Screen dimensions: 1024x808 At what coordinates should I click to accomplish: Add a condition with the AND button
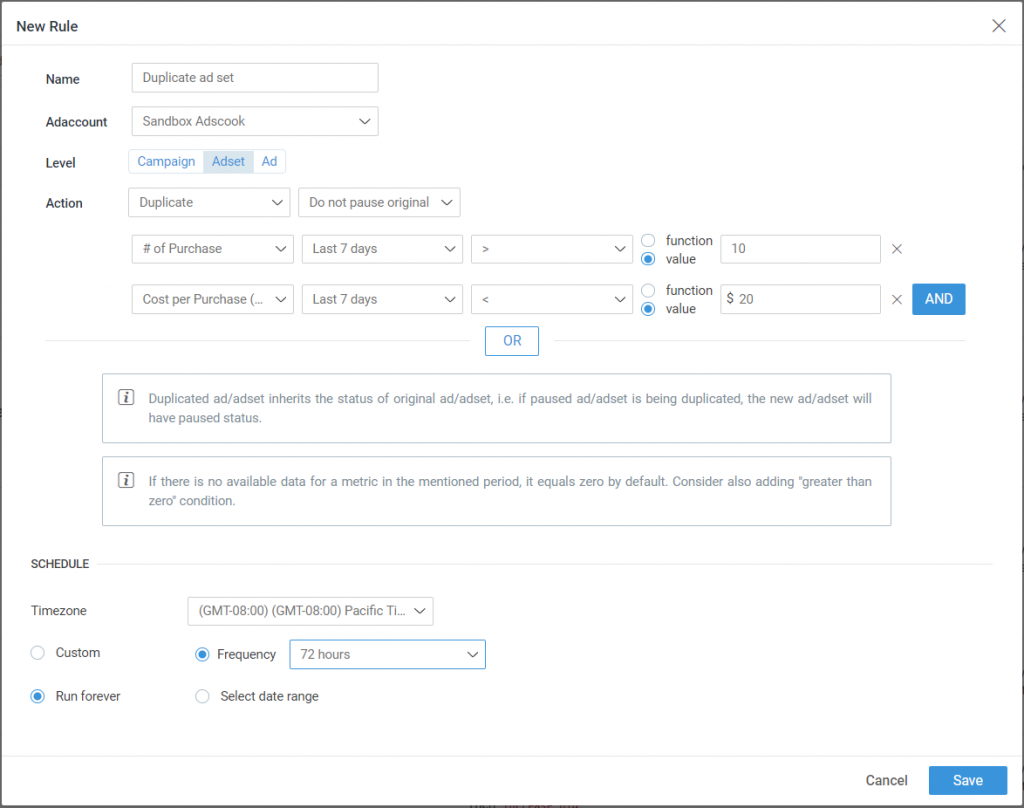[x=938, y=299]
